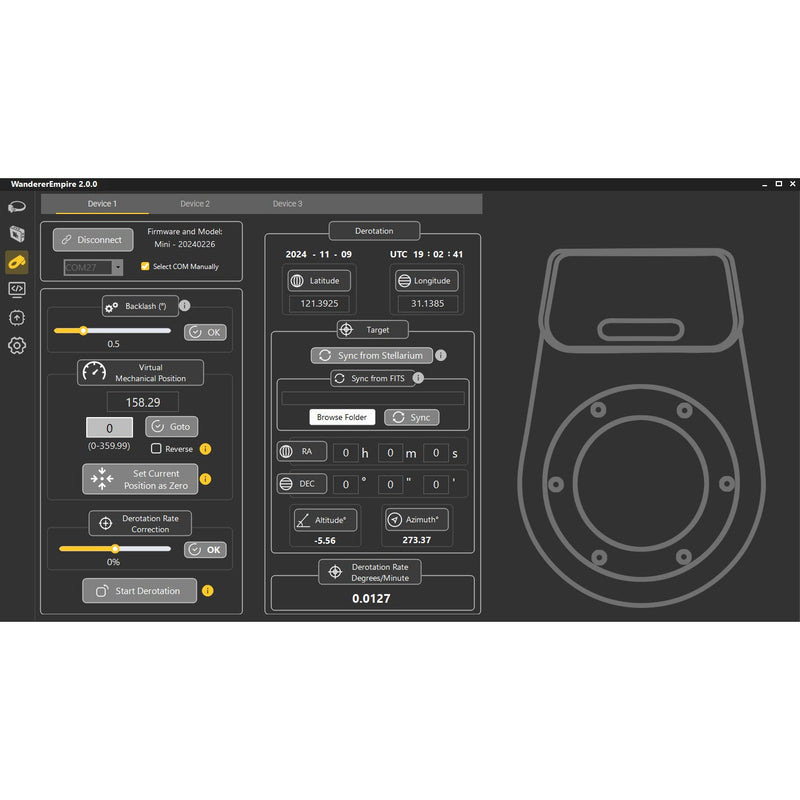Screen dimensions: 800x800
Task: Click the longitude value field 31.1385
Action: point(427,304)
